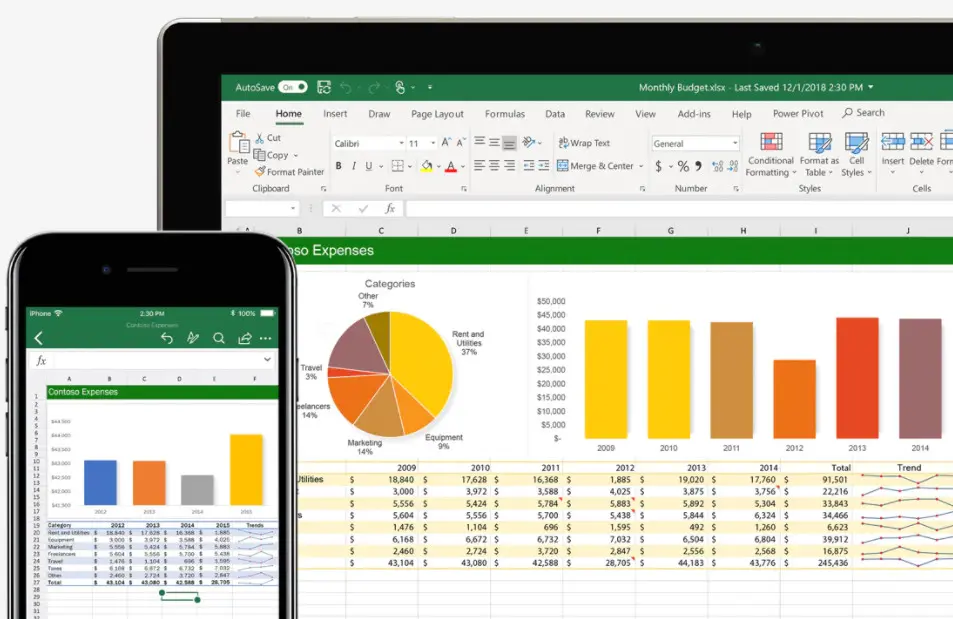Toggle italic formatting
The width and height of the screenshot is (953, 619).
(353, 166)
